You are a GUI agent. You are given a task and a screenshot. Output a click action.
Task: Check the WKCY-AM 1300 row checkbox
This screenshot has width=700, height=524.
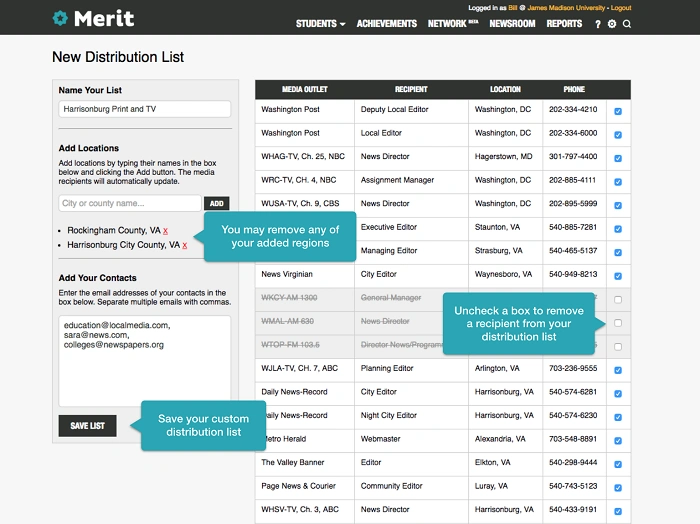coord(618,299)
